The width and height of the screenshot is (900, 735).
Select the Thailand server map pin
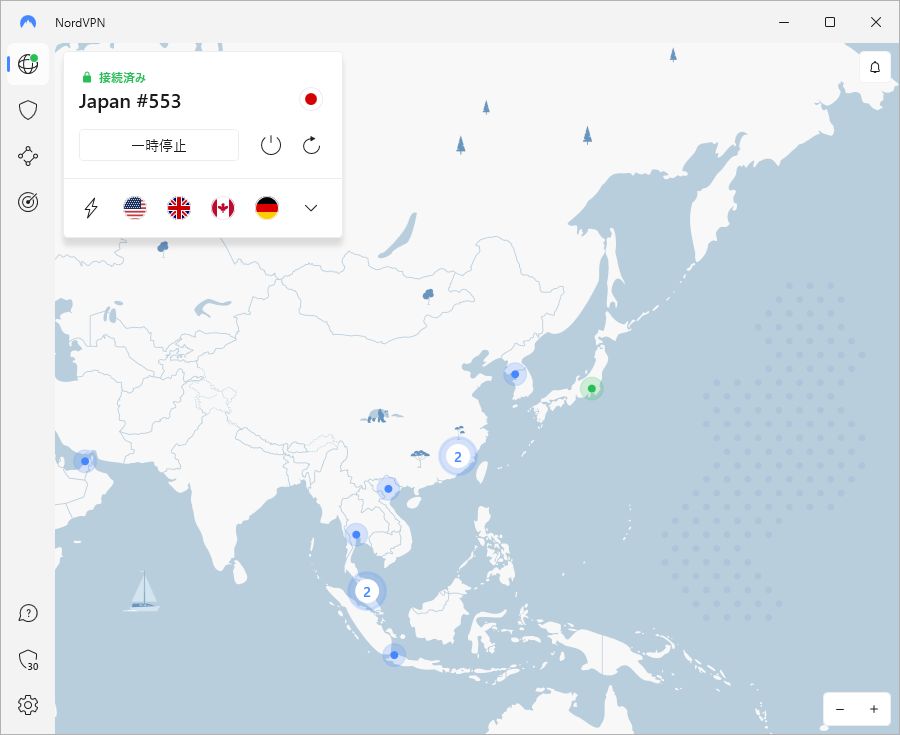356,535
